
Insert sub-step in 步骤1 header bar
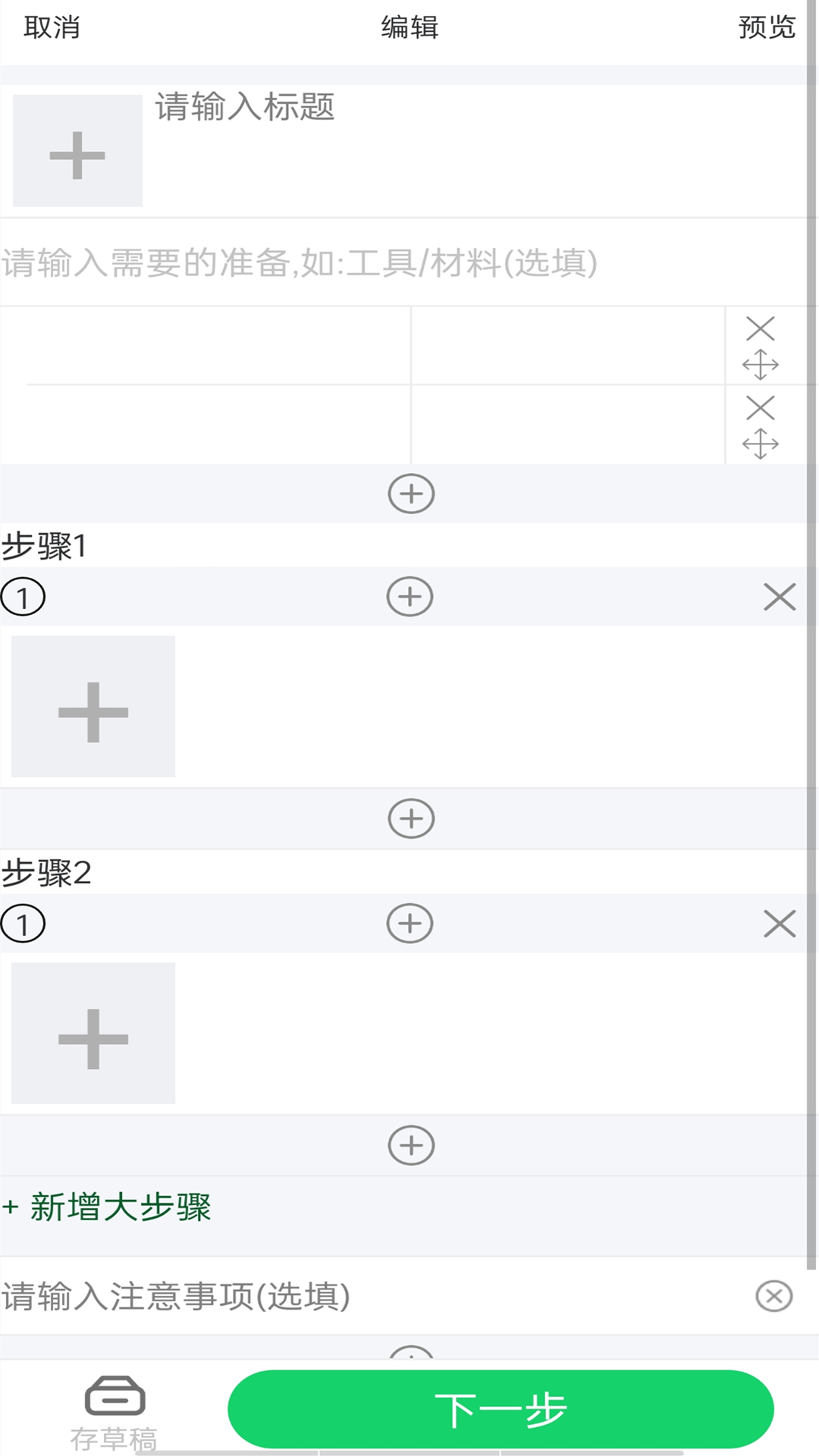pos(409,597)
